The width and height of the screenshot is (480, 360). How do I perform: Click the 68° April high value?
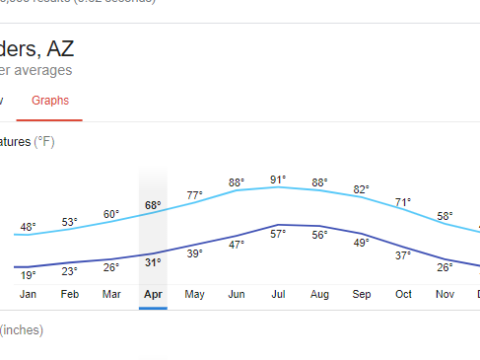click(x=153, y=205)
